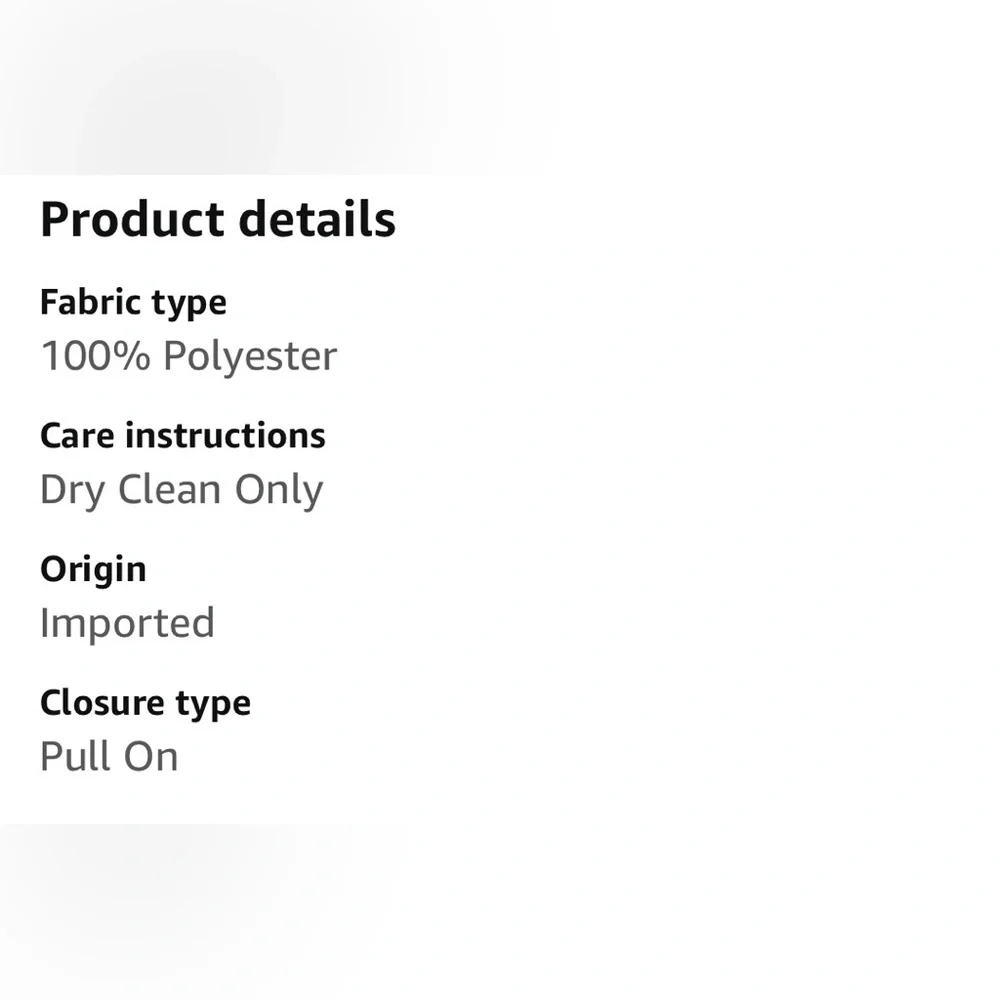Click the Pull On value
This screenshot has height=1000, width=1000.
tap(109, 756)
